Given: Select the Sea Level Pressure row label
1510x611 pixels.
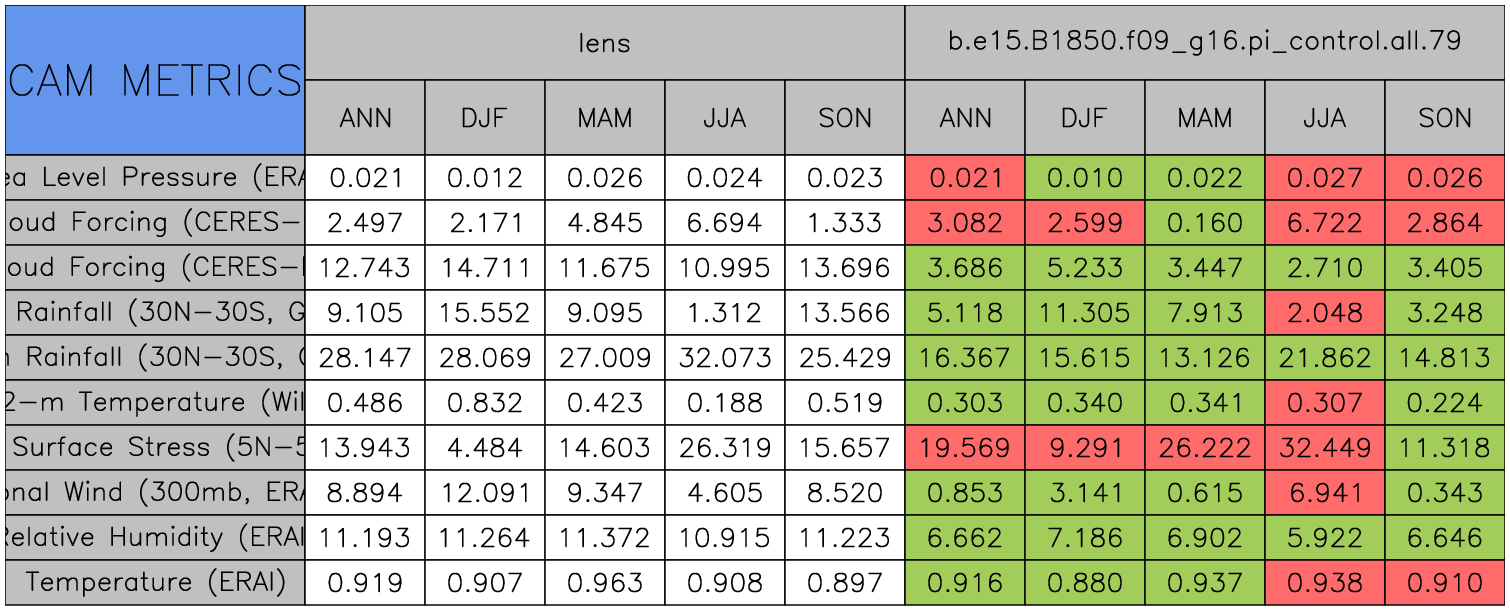Looking at the screenshot, I should 155,177.
